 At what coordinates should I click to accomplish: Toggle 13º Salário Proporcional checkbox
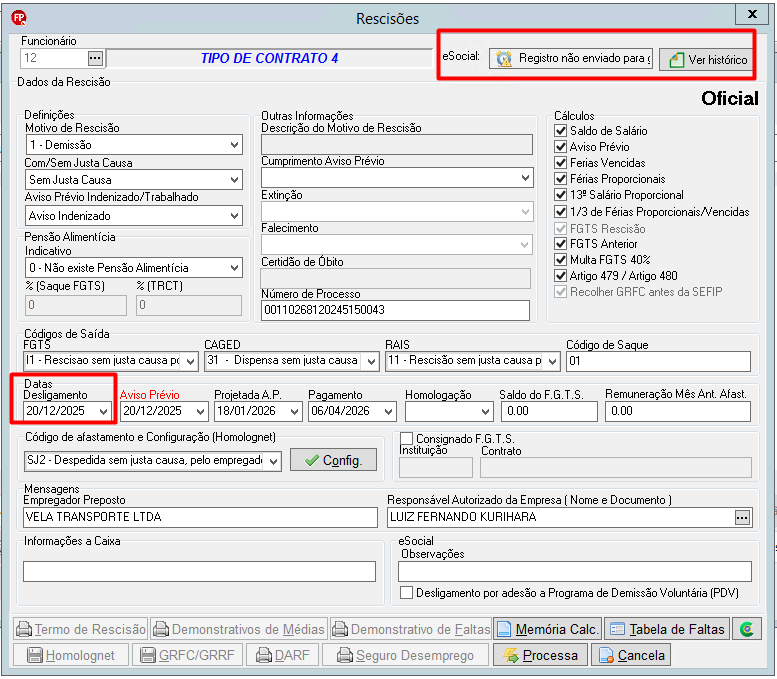pos(560,195)
